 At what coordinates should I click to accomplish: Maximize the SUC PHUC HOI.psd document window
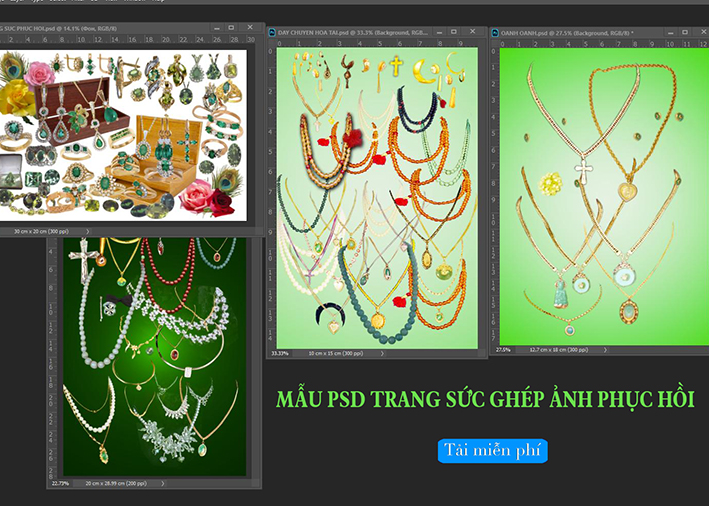231,28
